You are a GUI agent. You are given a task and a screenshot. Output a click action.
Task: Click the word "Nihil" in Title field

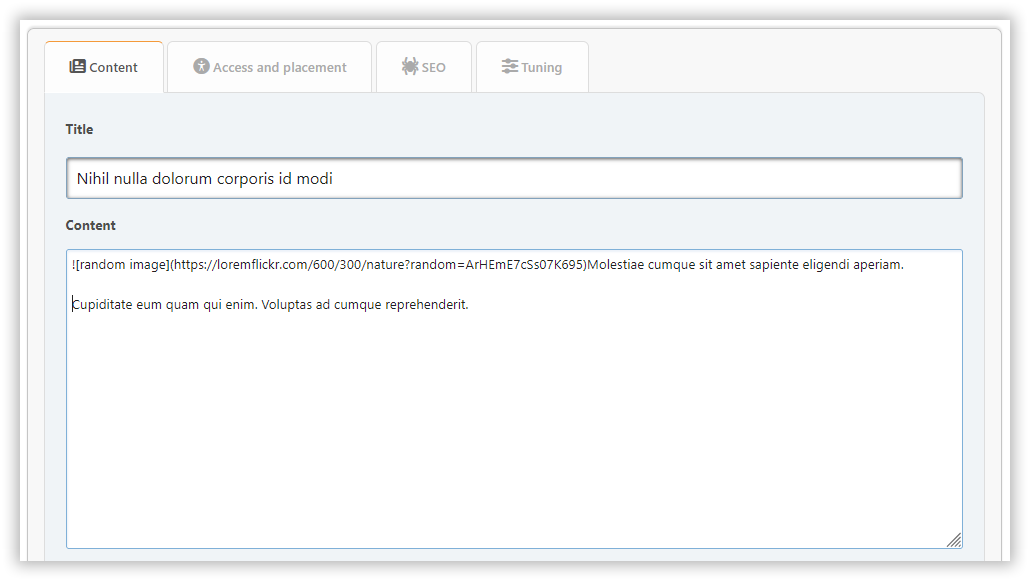pyautogui.click(x=95, y=180)
